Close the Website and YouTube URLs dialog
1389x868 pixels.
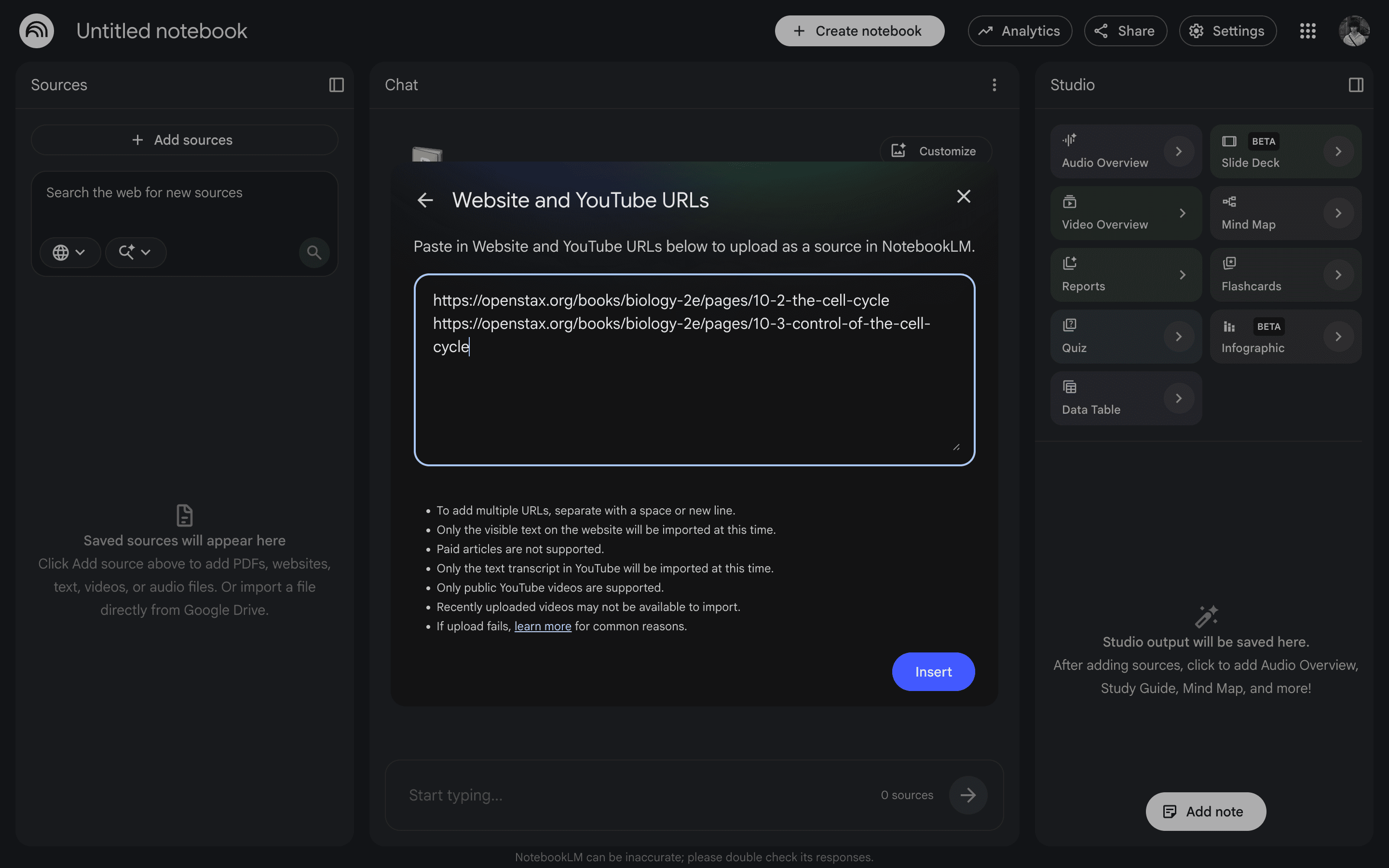964,197
